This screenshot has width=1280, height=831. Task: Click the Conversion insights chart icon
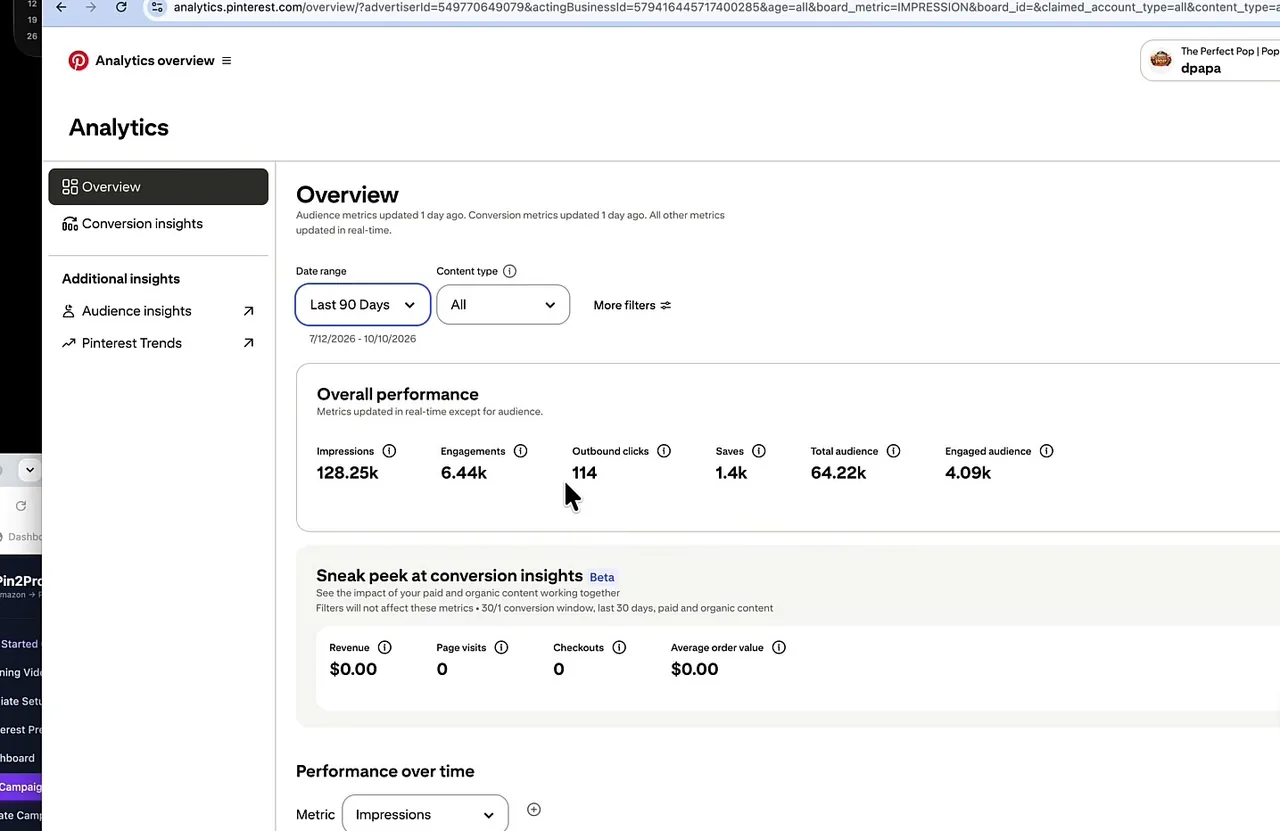70,224
